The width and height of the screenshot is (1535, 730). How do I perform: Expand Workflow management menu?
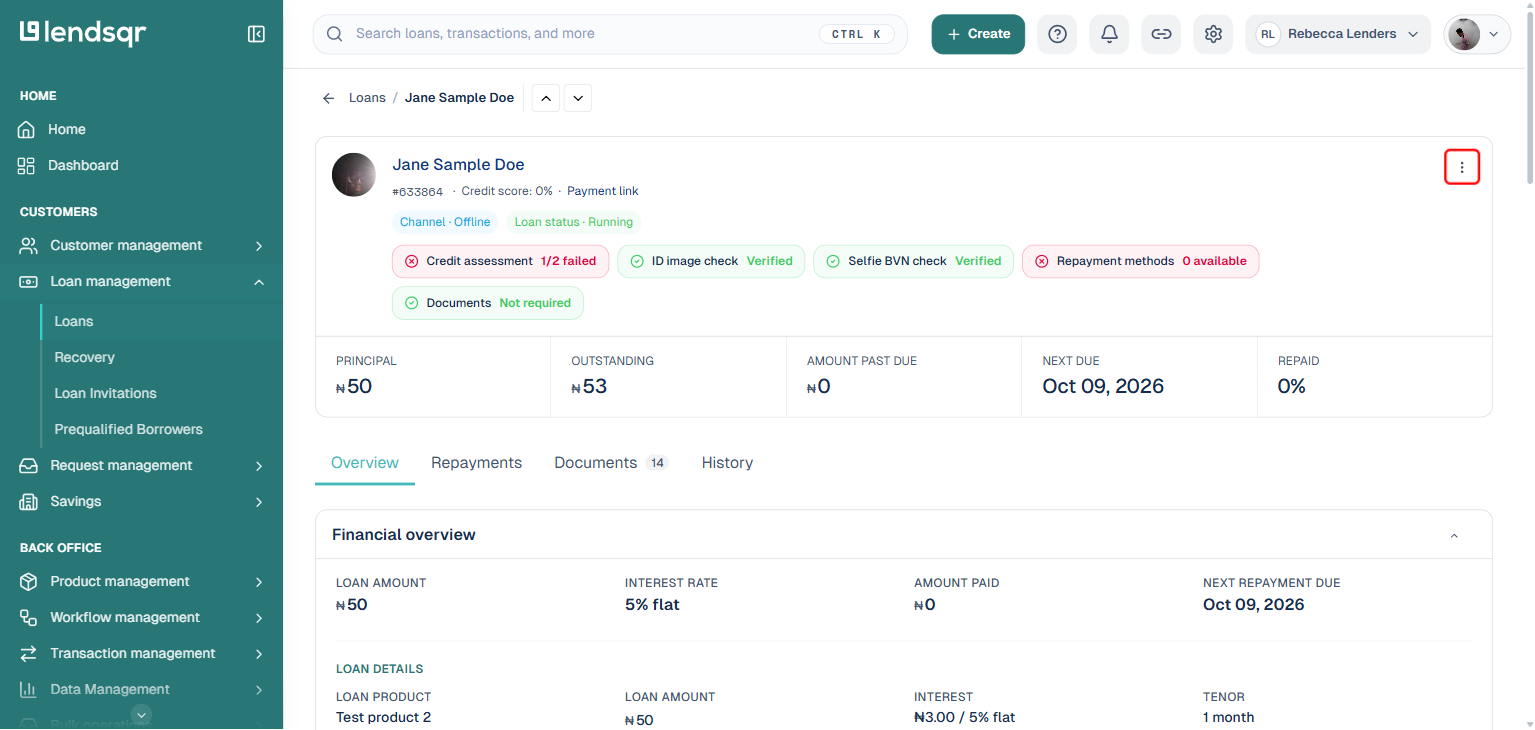click(x=259, y=618)
